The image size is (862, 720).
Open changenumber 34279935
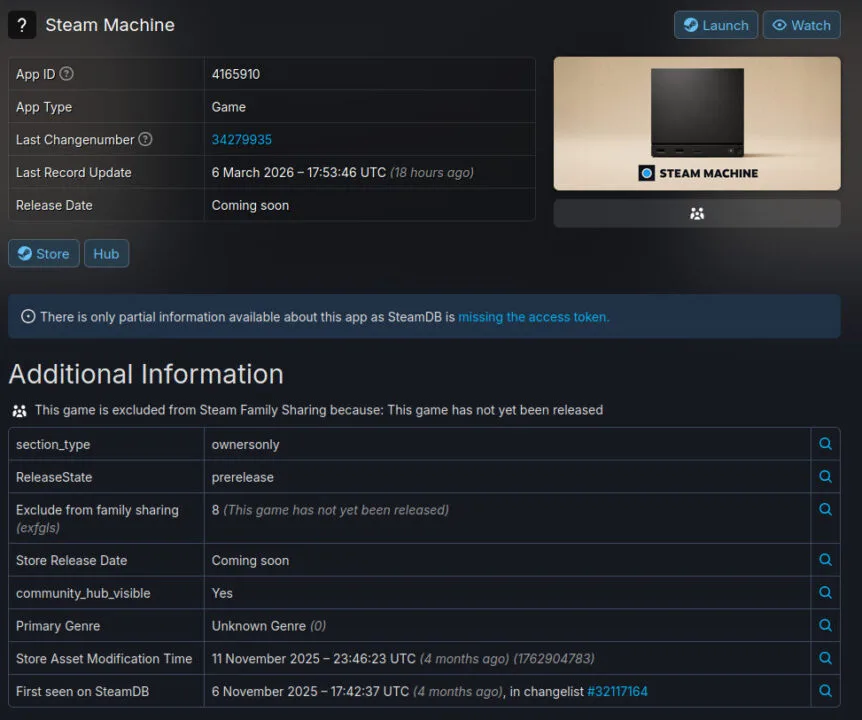click(241, 139)
